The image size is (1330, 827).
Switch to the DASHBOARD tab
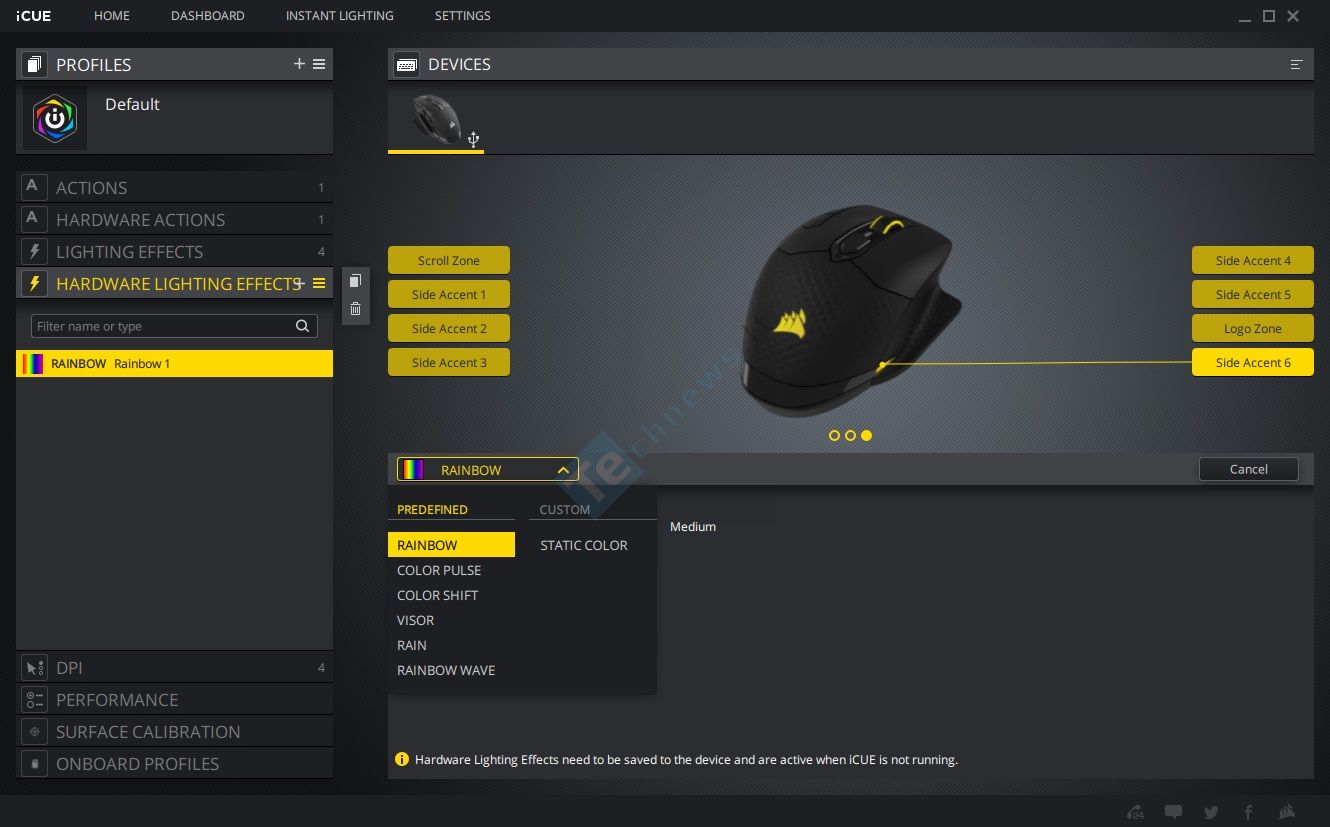[208, 16]
